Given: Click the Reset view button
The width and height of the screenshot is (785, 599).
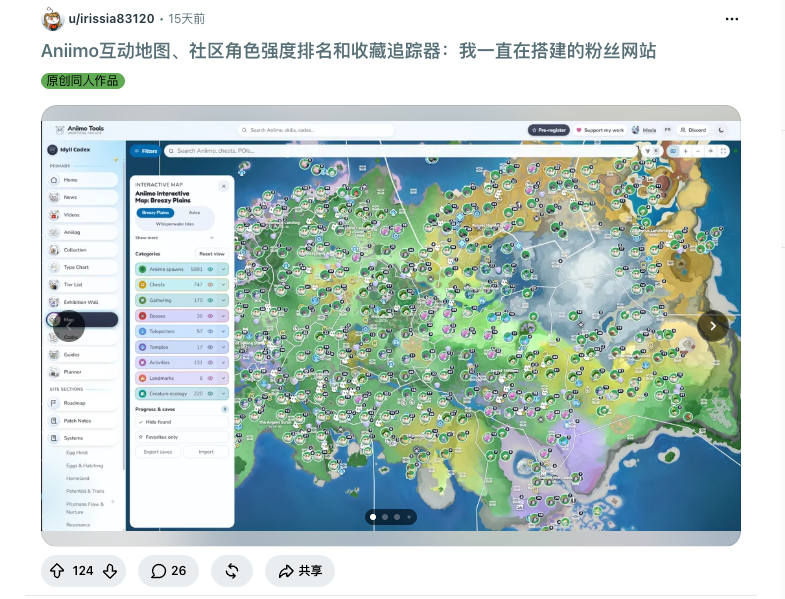Looking at the screenshot, I should pyautogui.click(x=212, y=254).
